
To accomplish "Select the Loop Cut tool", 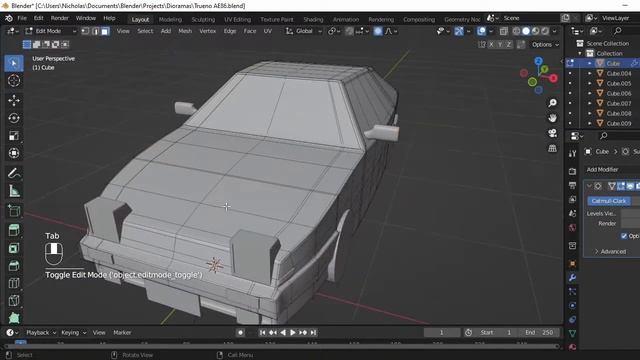I will pyautogui.click(x=14, y=283).
